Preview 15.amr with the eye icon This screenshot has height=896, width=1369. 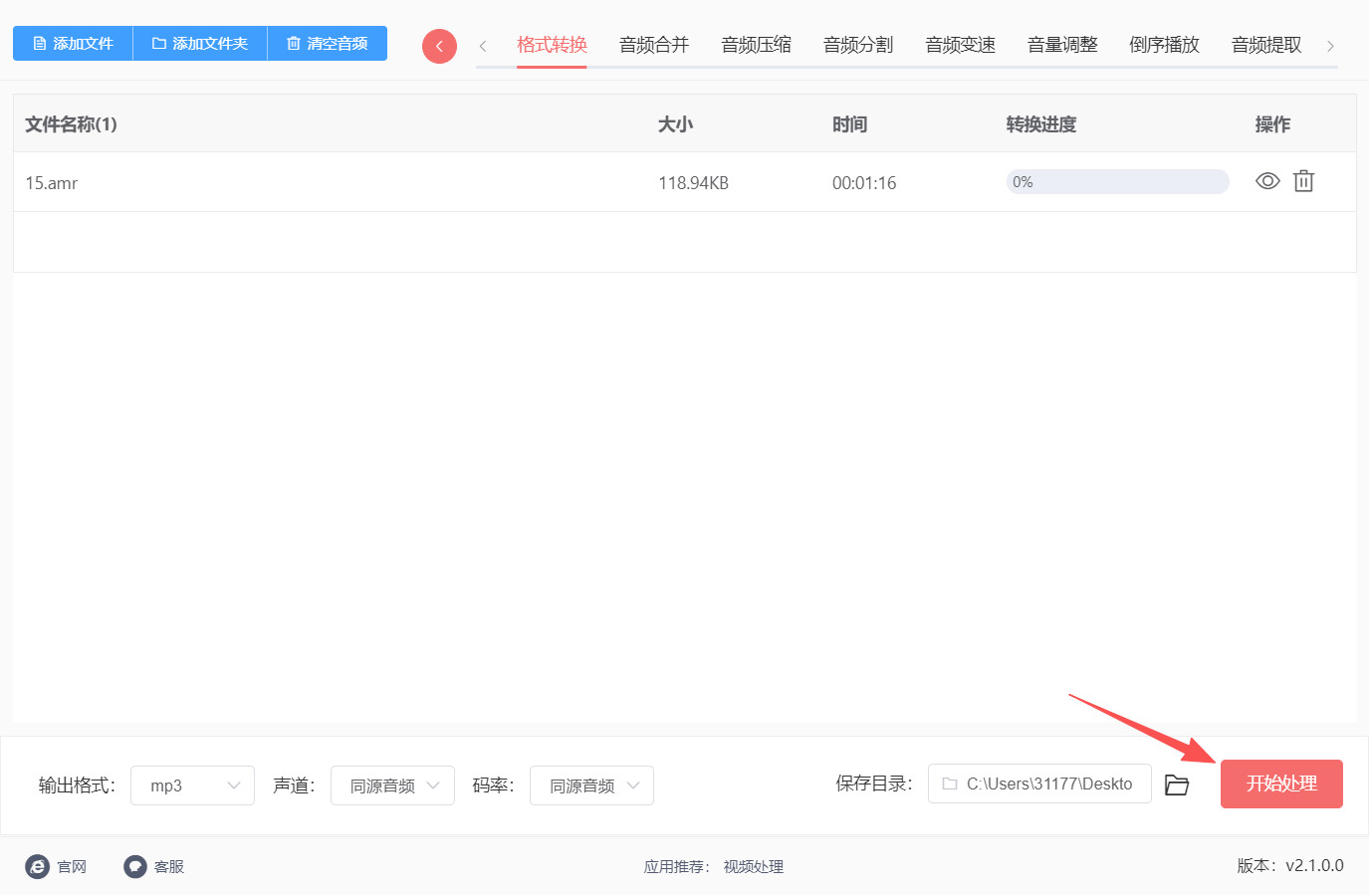1267,181
